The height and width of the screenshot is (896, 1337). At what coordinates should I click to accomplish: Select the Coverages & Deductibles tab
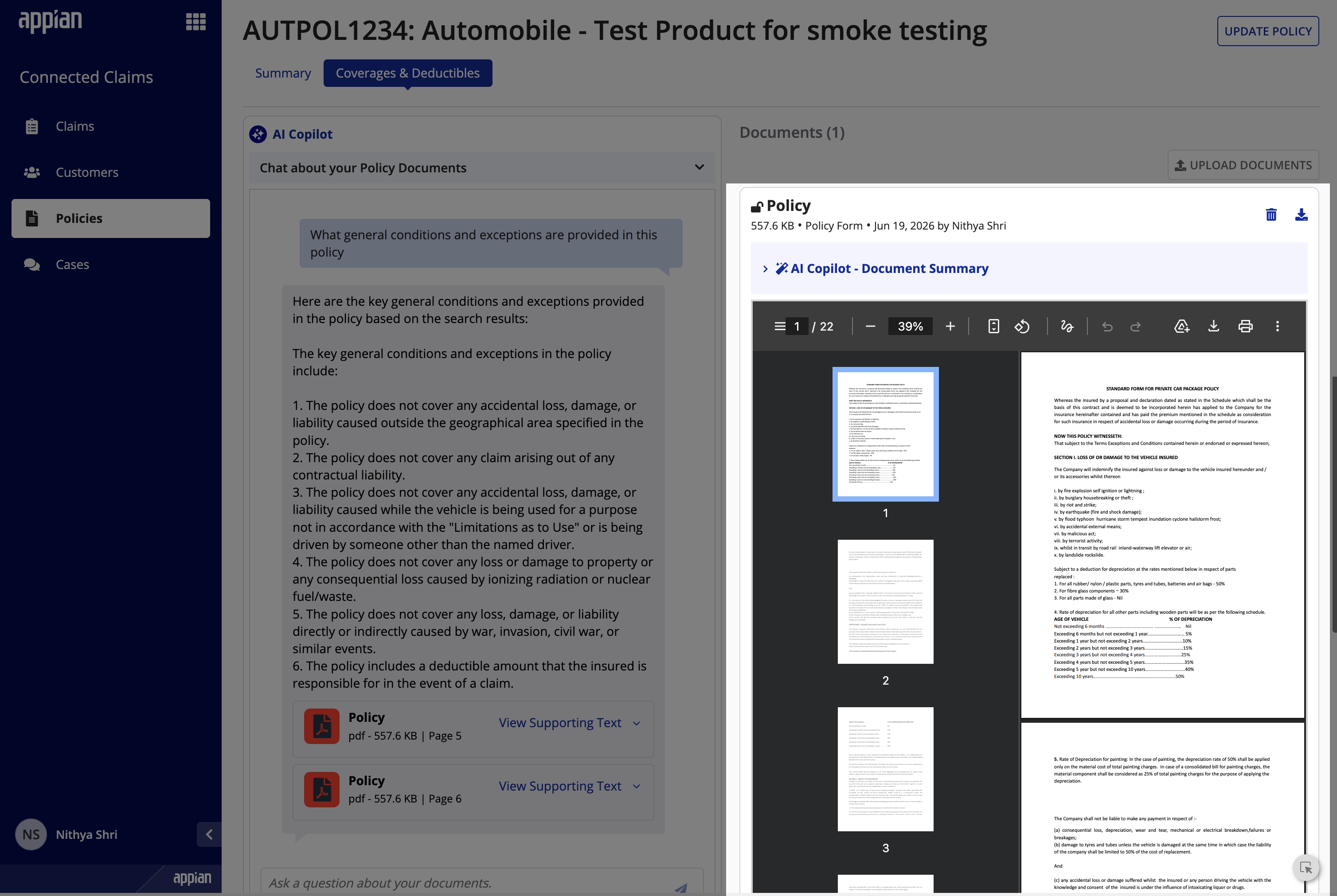tap(407, 73)
